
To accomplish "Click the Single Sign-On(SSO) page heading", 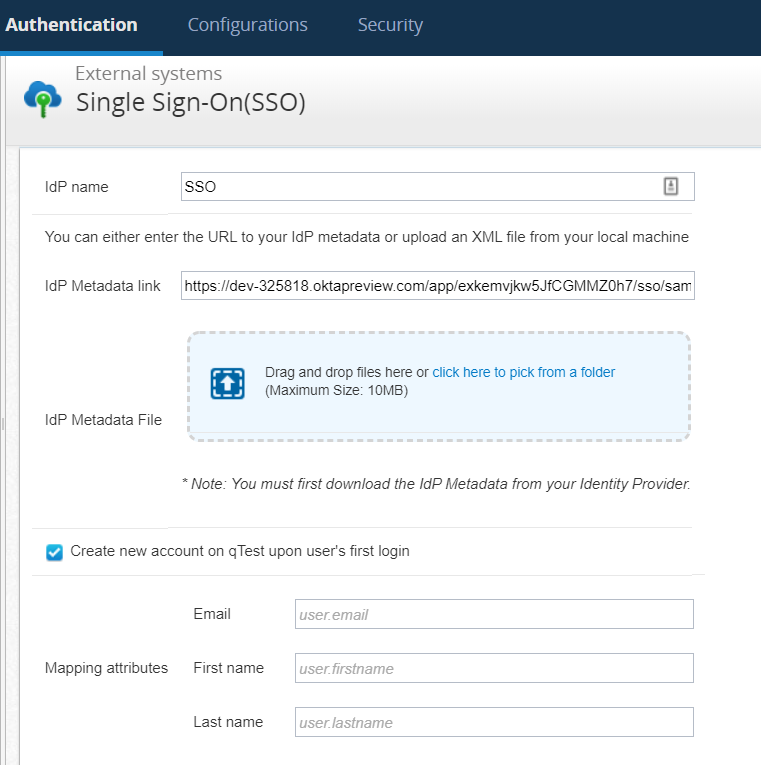I will pyautogui.click(x=190, y=102).
